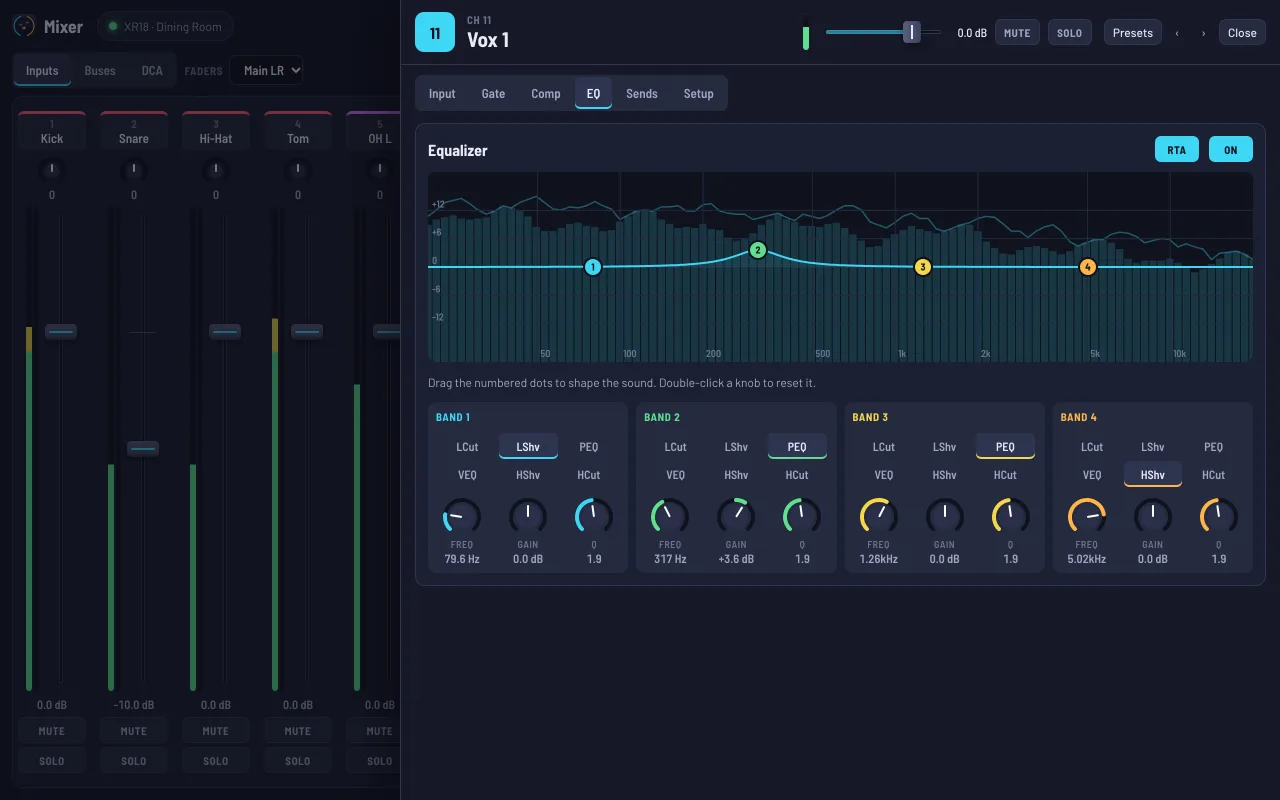Click Band 1 Q knob
The image size is (1280, 800).
tap(594, 517)
